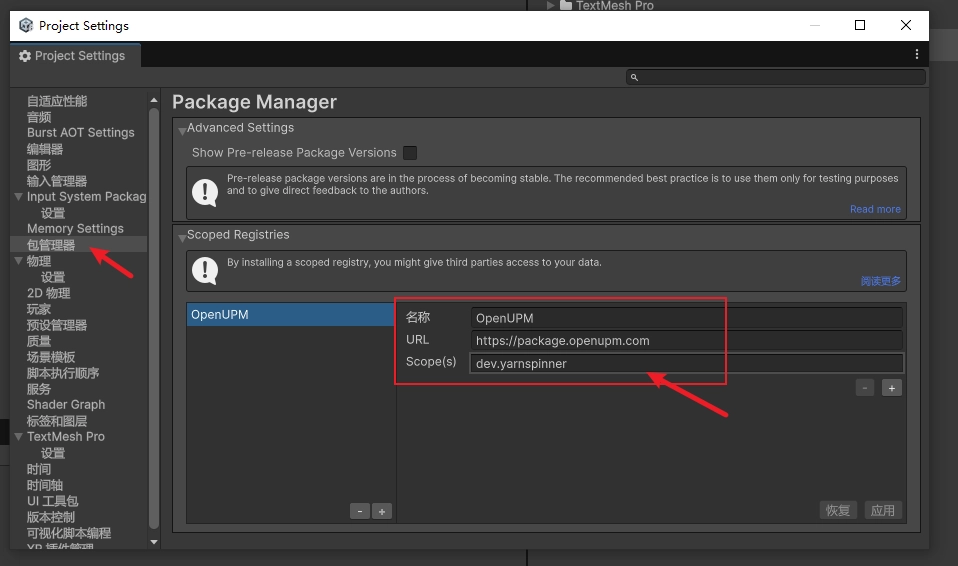Add a new scope with plus button
Image resolution: width=958 pixels, height=566 pixels.
pos(891,388)
